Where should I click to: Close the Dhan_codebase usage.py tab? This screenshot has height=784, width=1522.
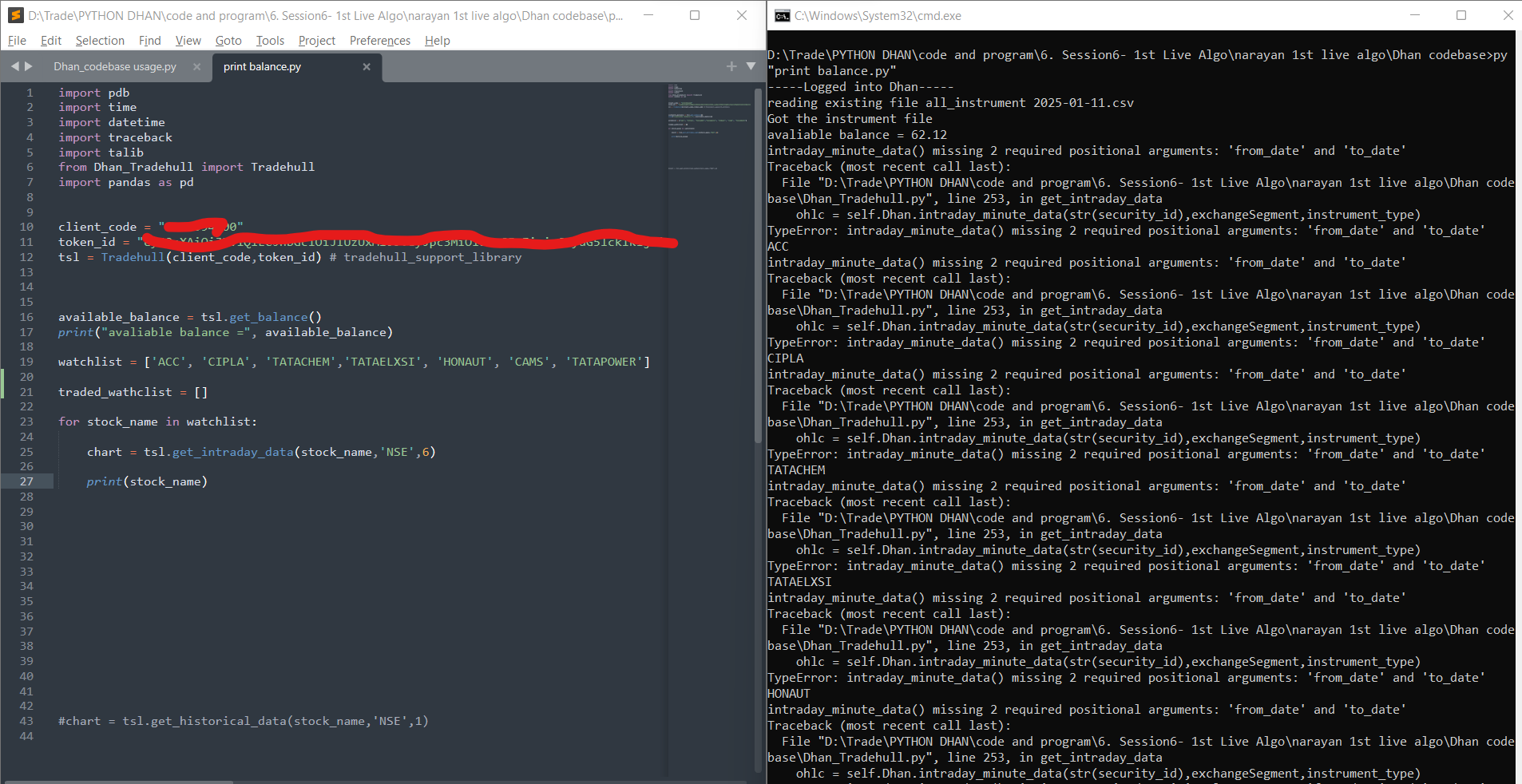(197, 67)
